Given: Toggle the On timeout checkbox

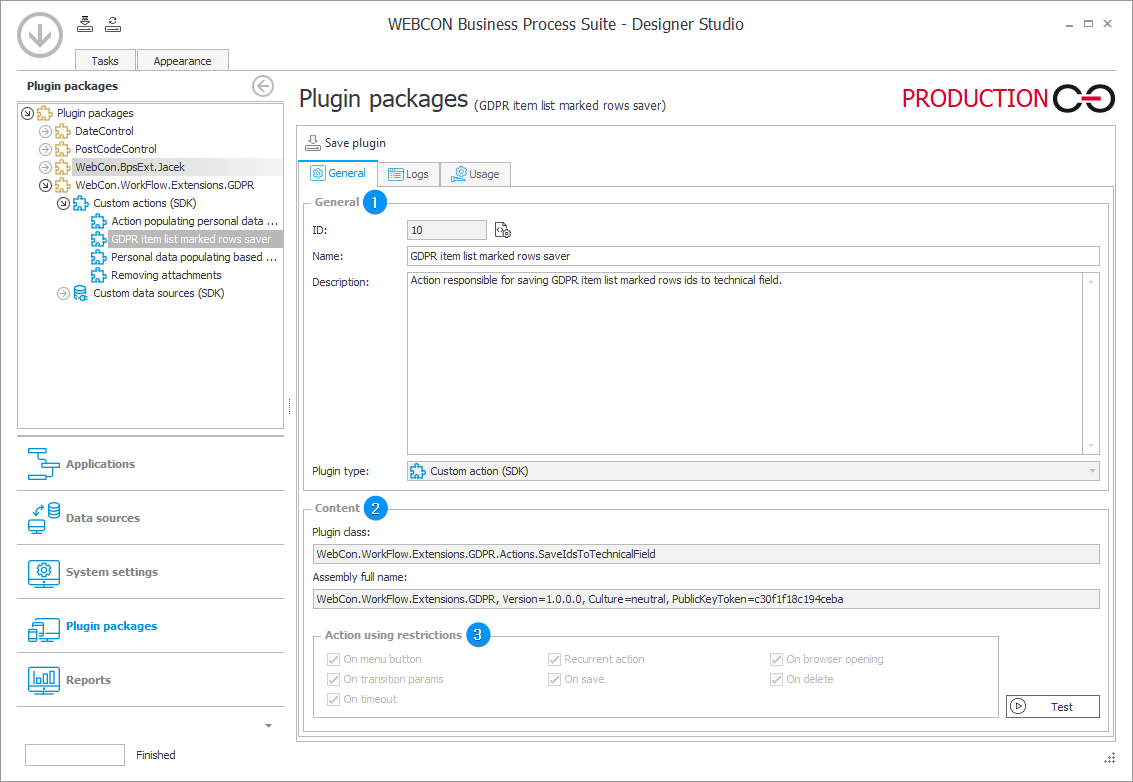Looking at the screenshot, I should (333, 700).
